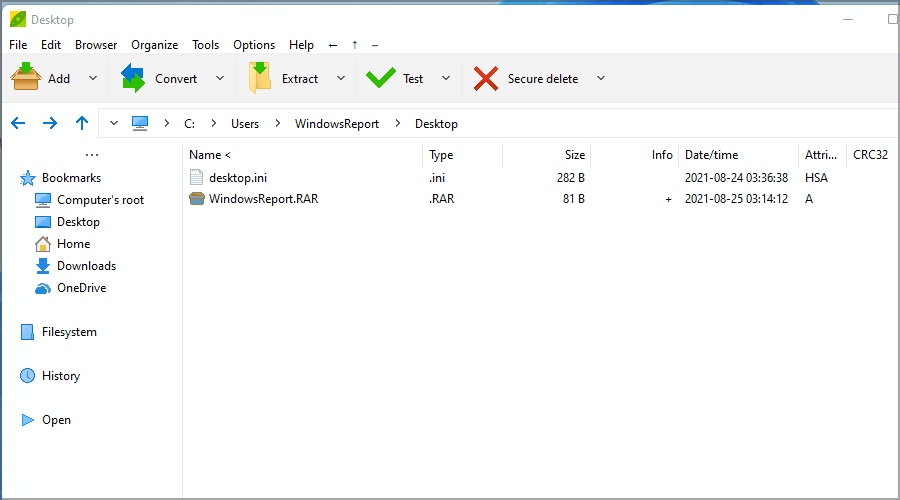Open the Organize menu
This screenshot has width=900, height=500.
click(x=154, y=45)
